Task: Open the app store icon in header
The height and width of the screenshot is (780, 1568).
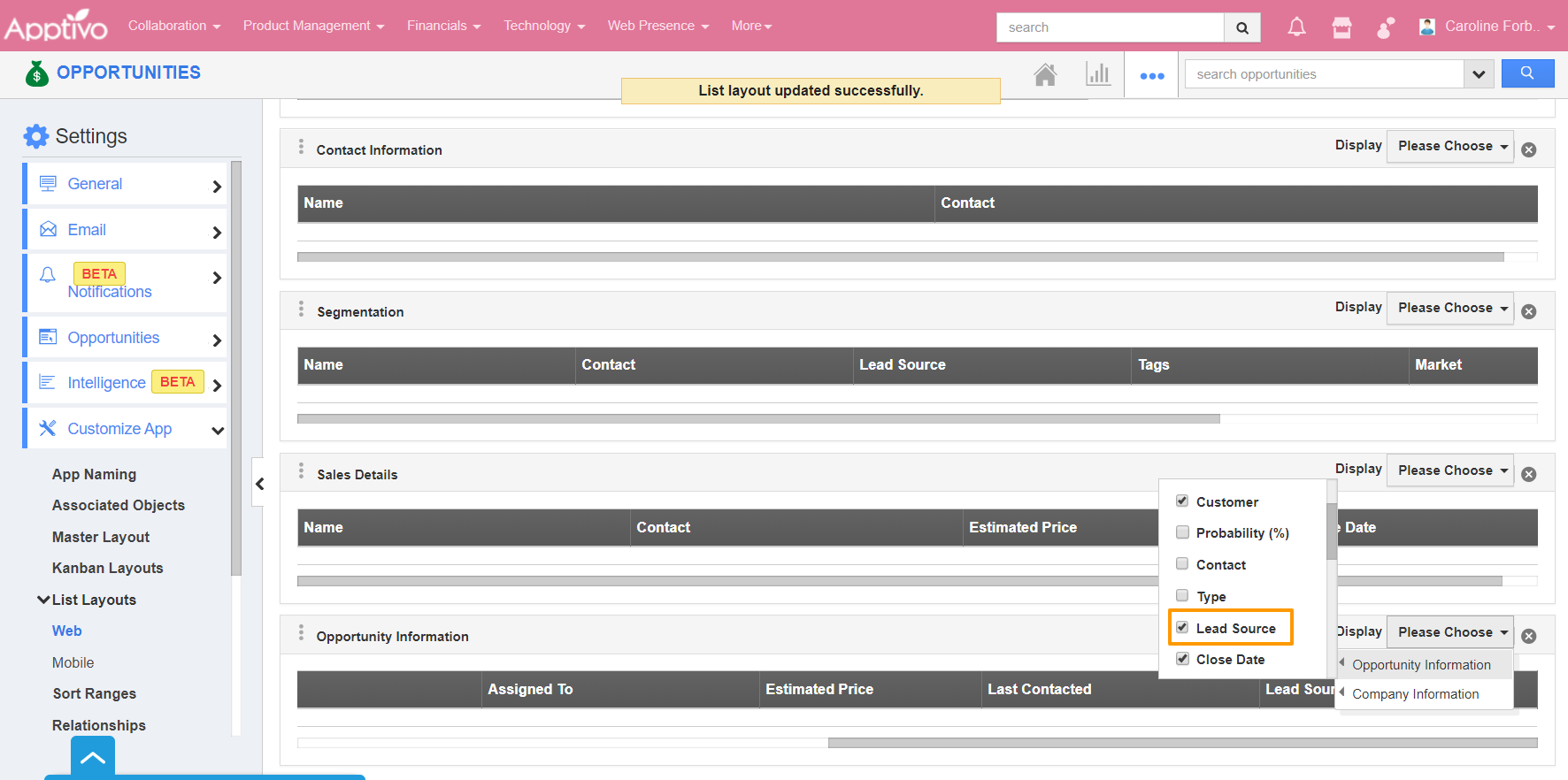Action: (x=1341, y=27)
